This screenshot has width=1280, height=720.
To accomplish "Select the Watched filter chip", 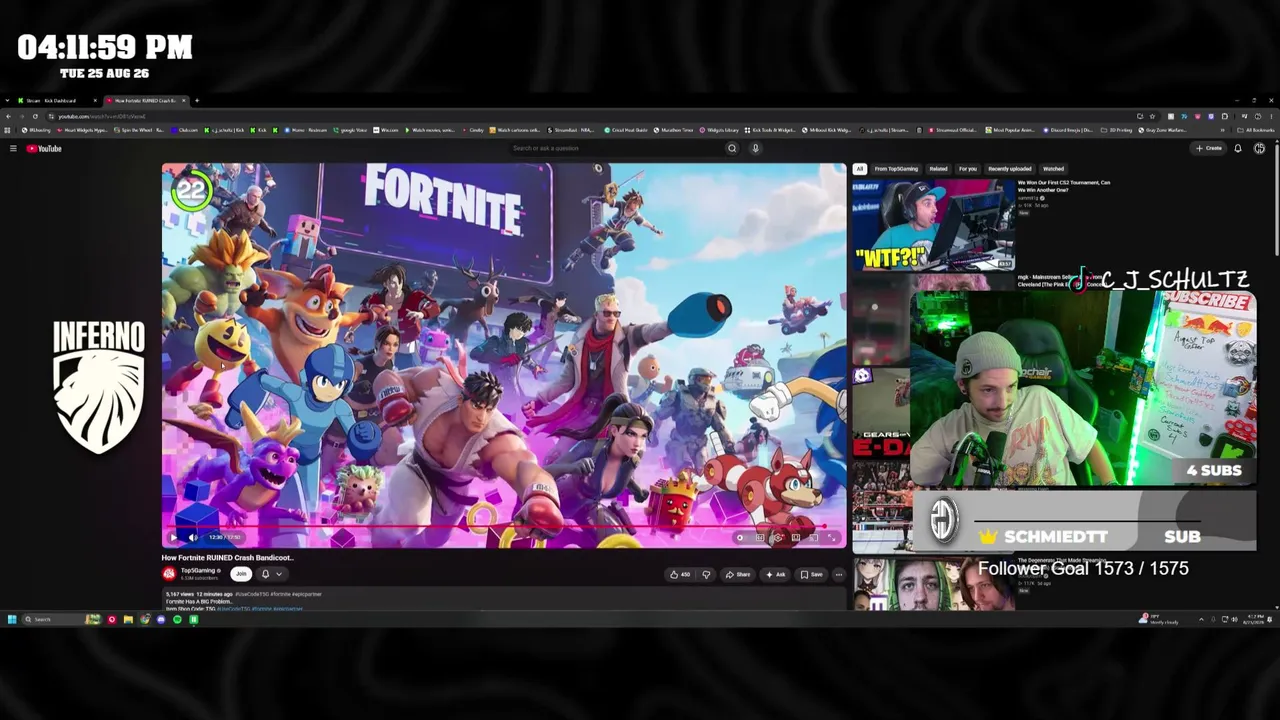I will 1053,169.
